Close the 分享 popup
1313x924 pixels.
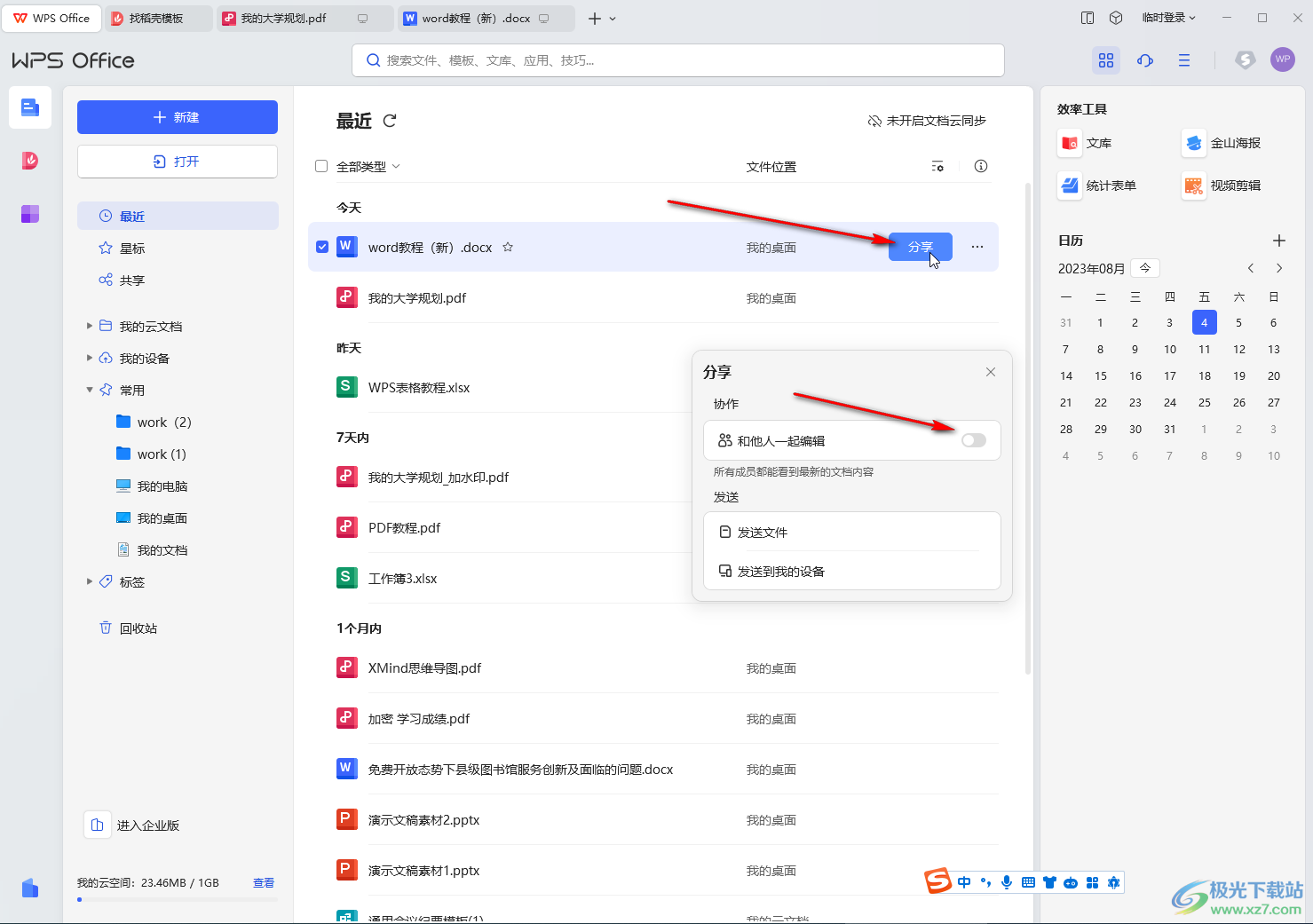tap(991, 372)
